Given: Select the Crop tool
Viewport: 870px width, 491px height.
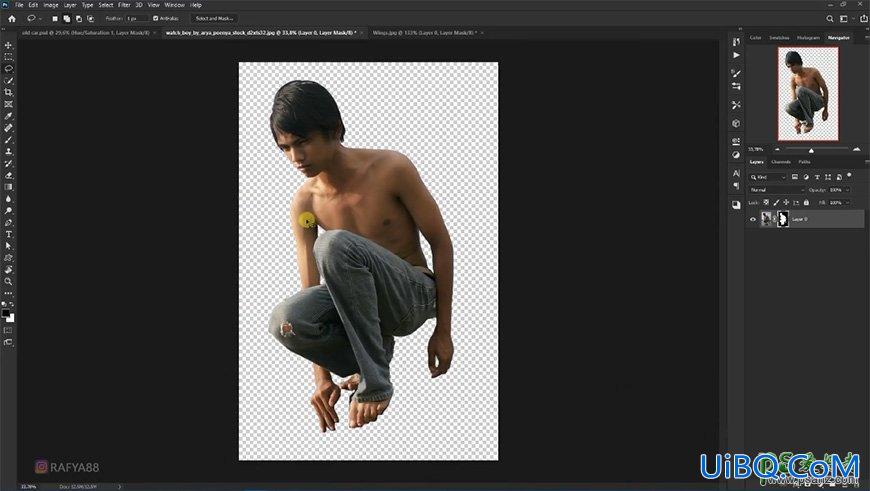Looking at the screenshot, I should tap(8, 93).
